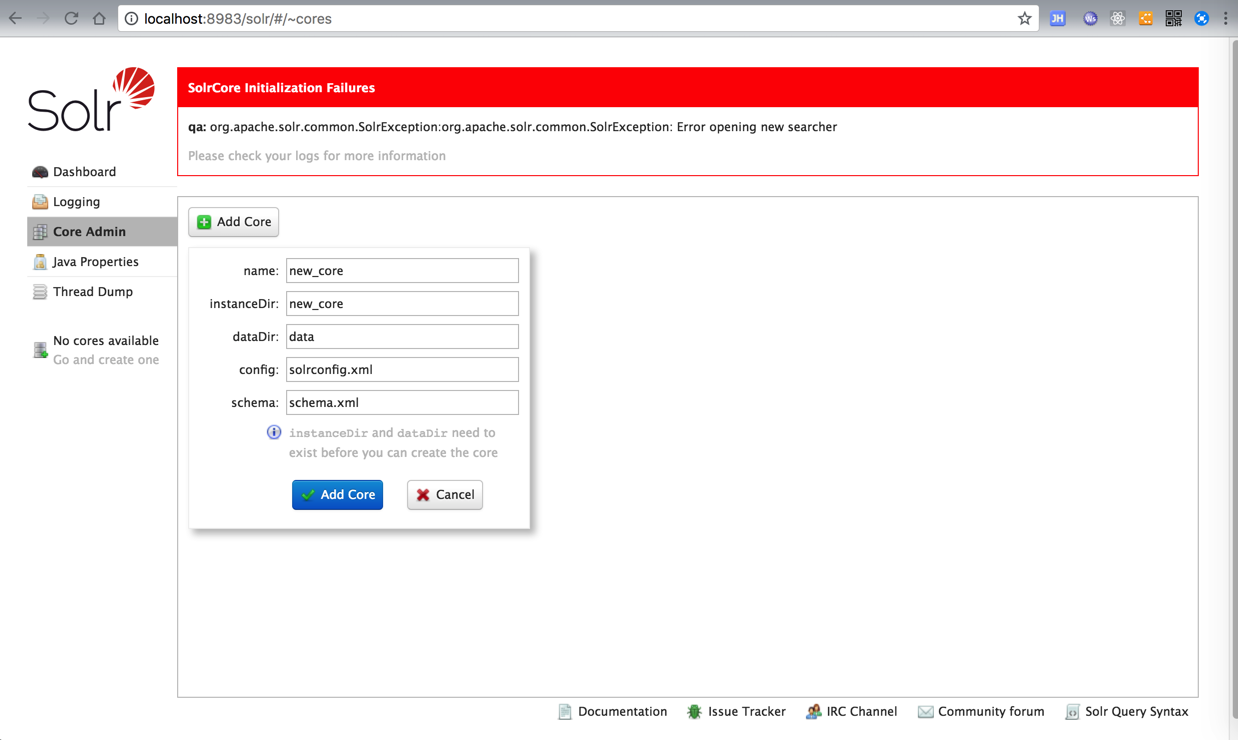The image size is (1238, 740).
Task: Focus the instanceDir input field
Action: tap(402, 304)
